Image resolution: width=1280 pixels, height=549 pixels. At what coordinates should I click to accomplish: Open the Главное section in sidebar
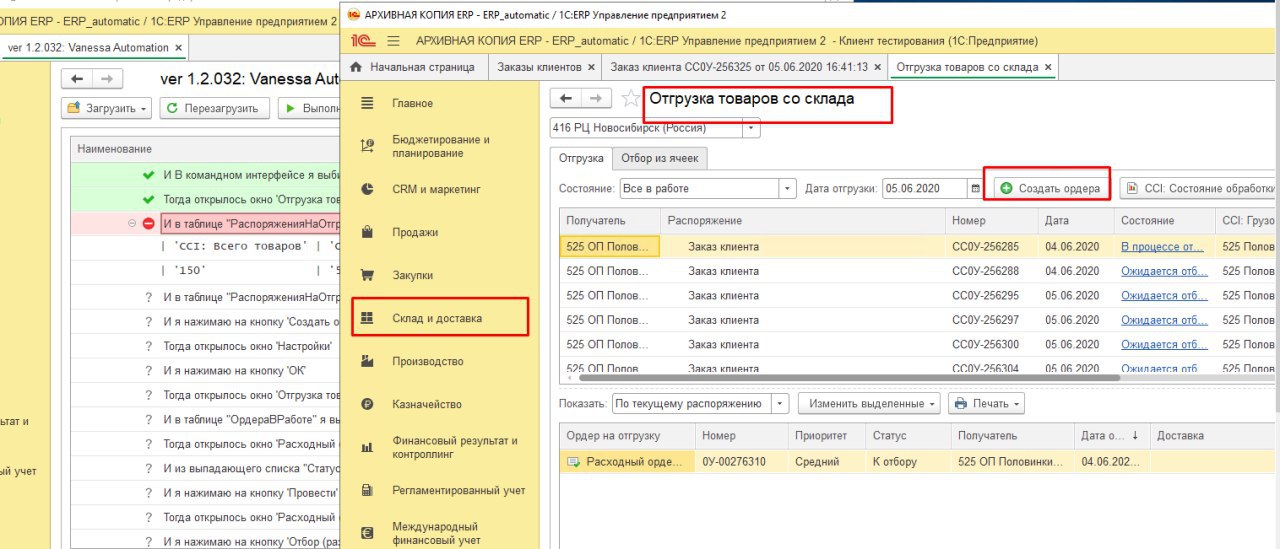tap(413, 103)
